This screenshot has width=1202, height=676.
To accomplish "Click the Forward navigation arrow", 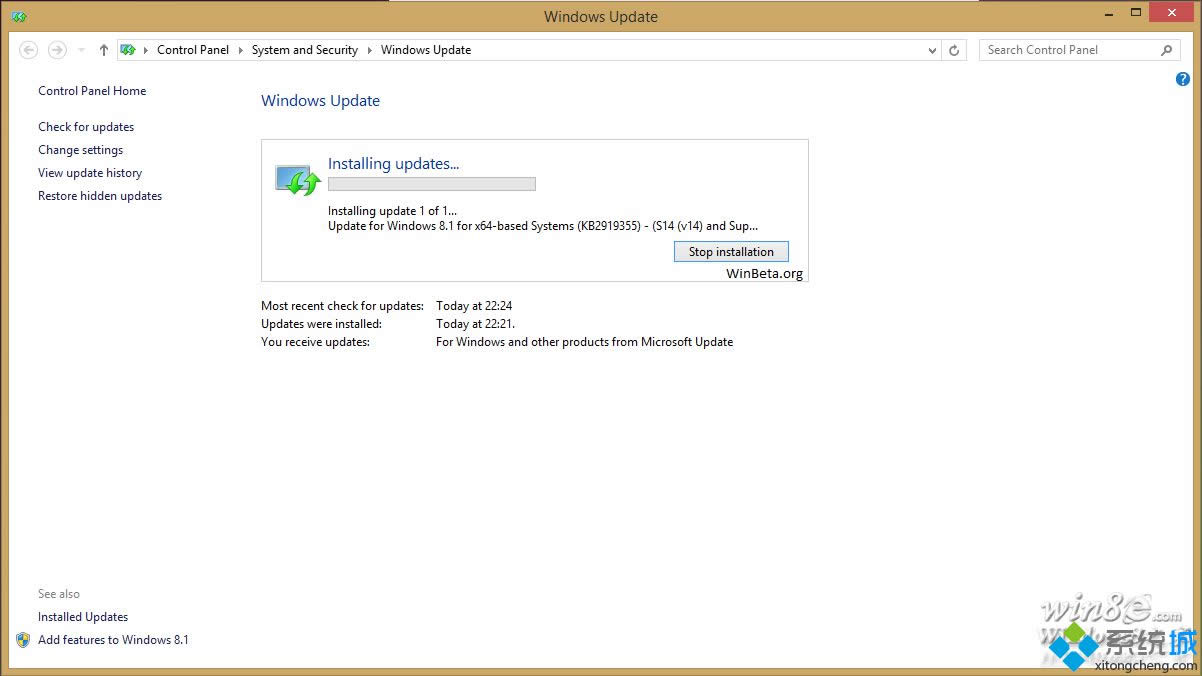I will pyautogui.click(x=57, y=50).
